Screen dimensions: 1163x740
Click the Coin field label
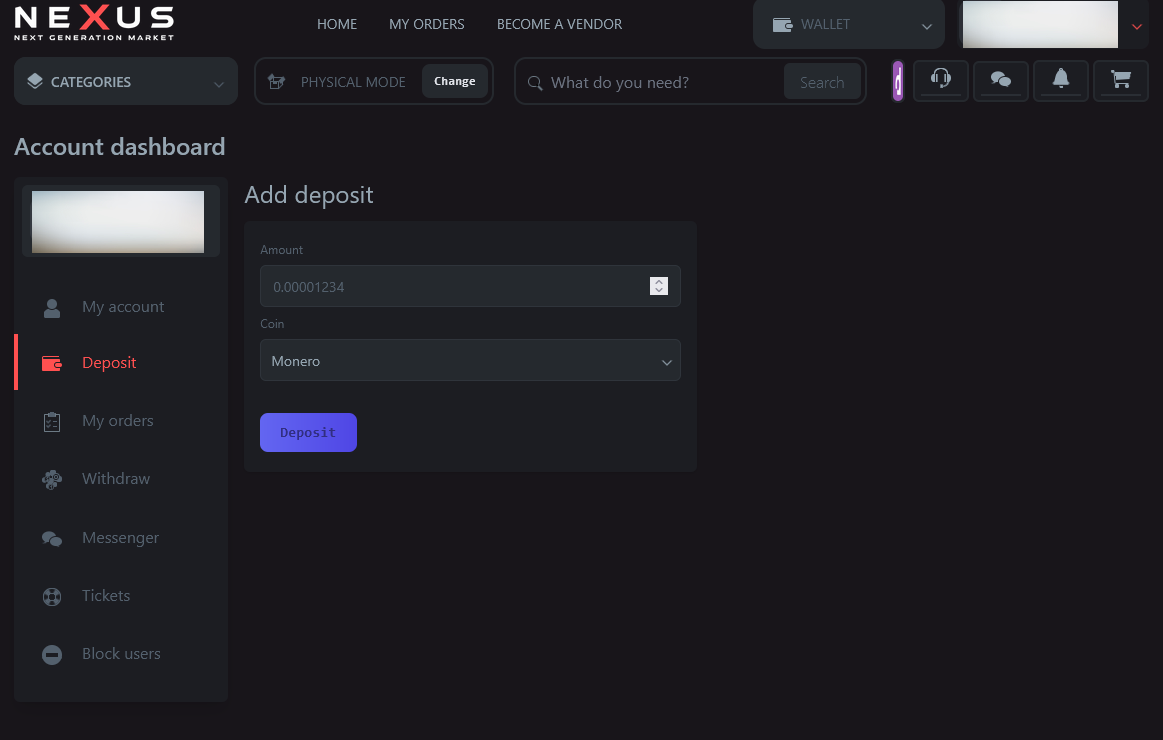[x=272, y=323]
